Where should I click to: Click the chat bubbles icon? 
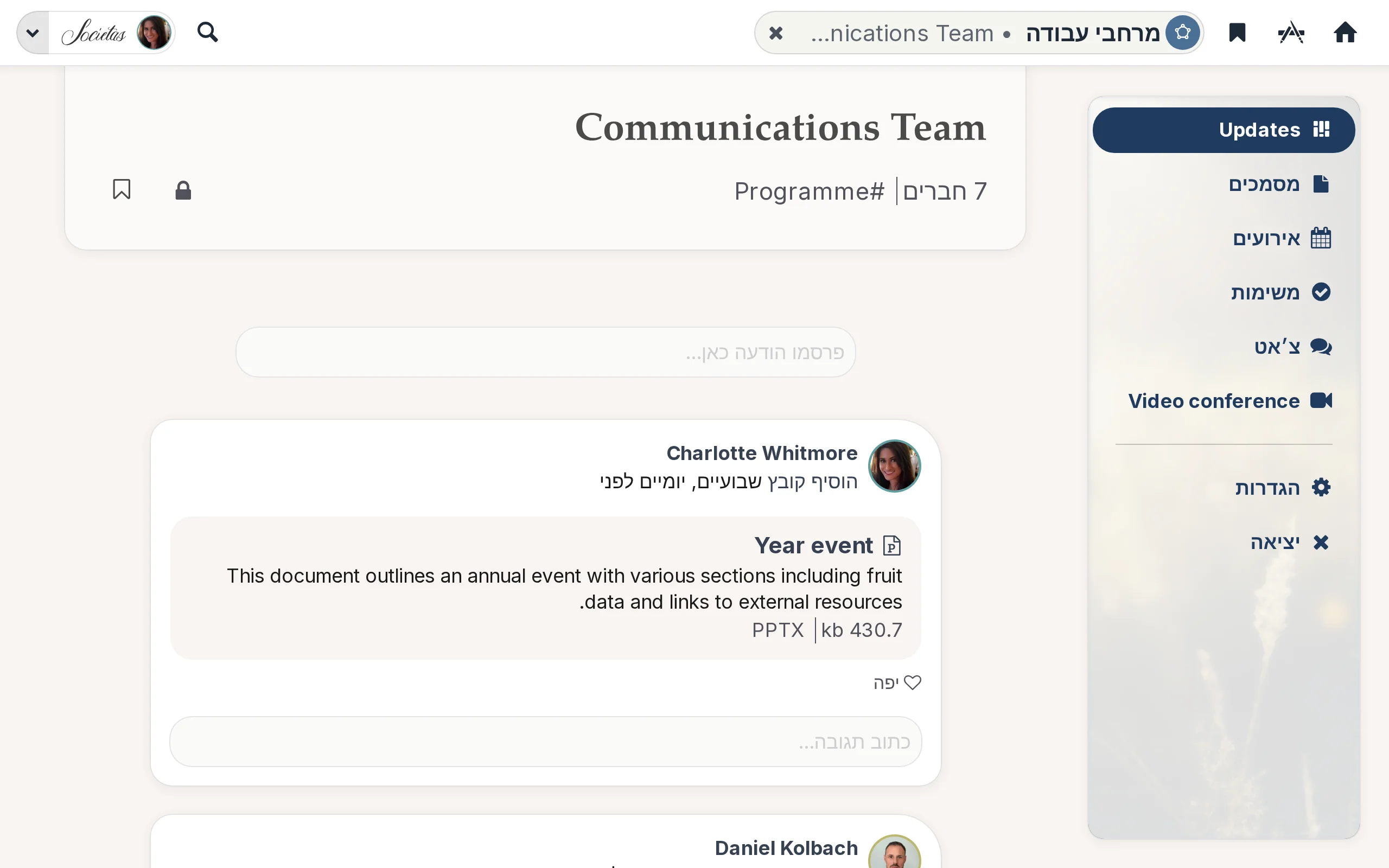tap(1321, 346)
